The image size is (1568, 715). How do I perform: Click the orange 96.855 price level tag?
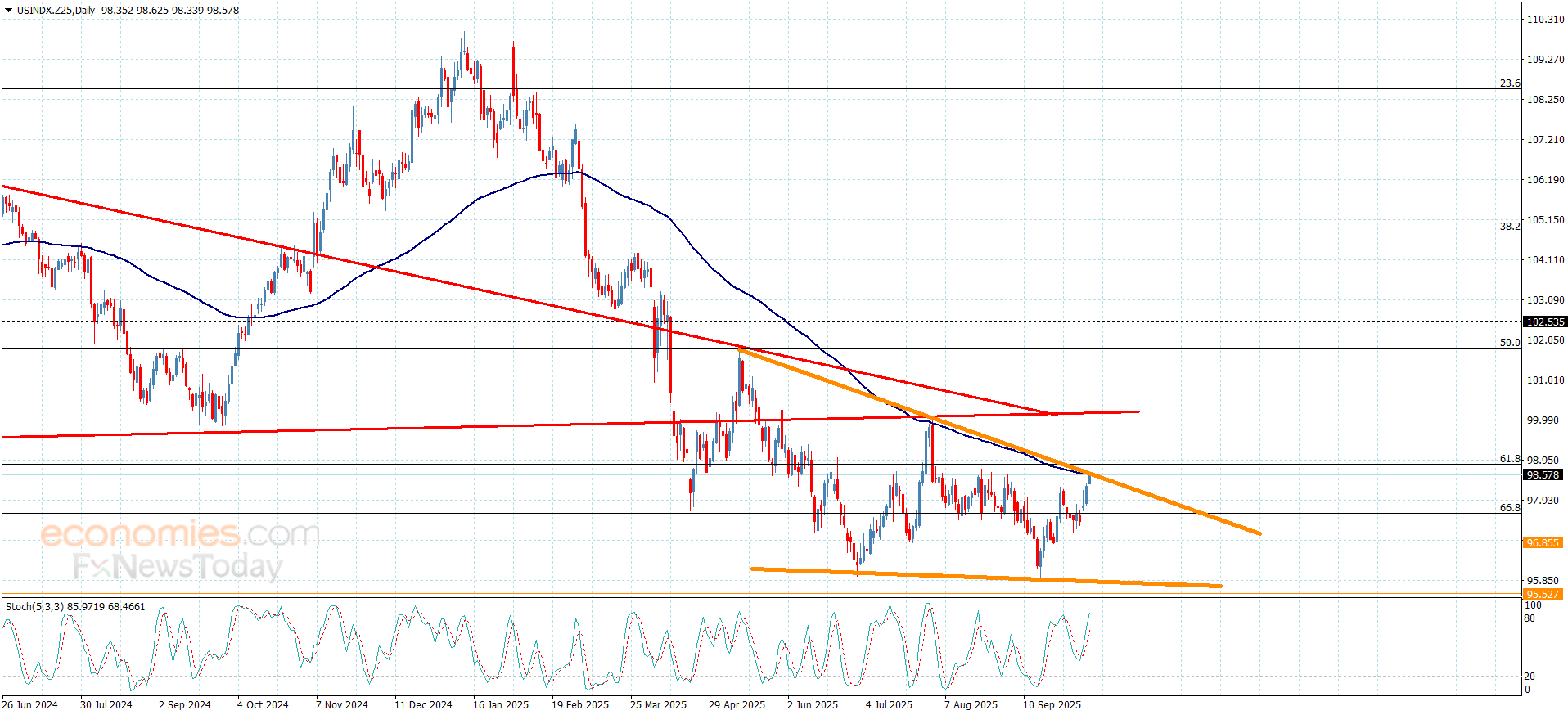[1543, 542]
